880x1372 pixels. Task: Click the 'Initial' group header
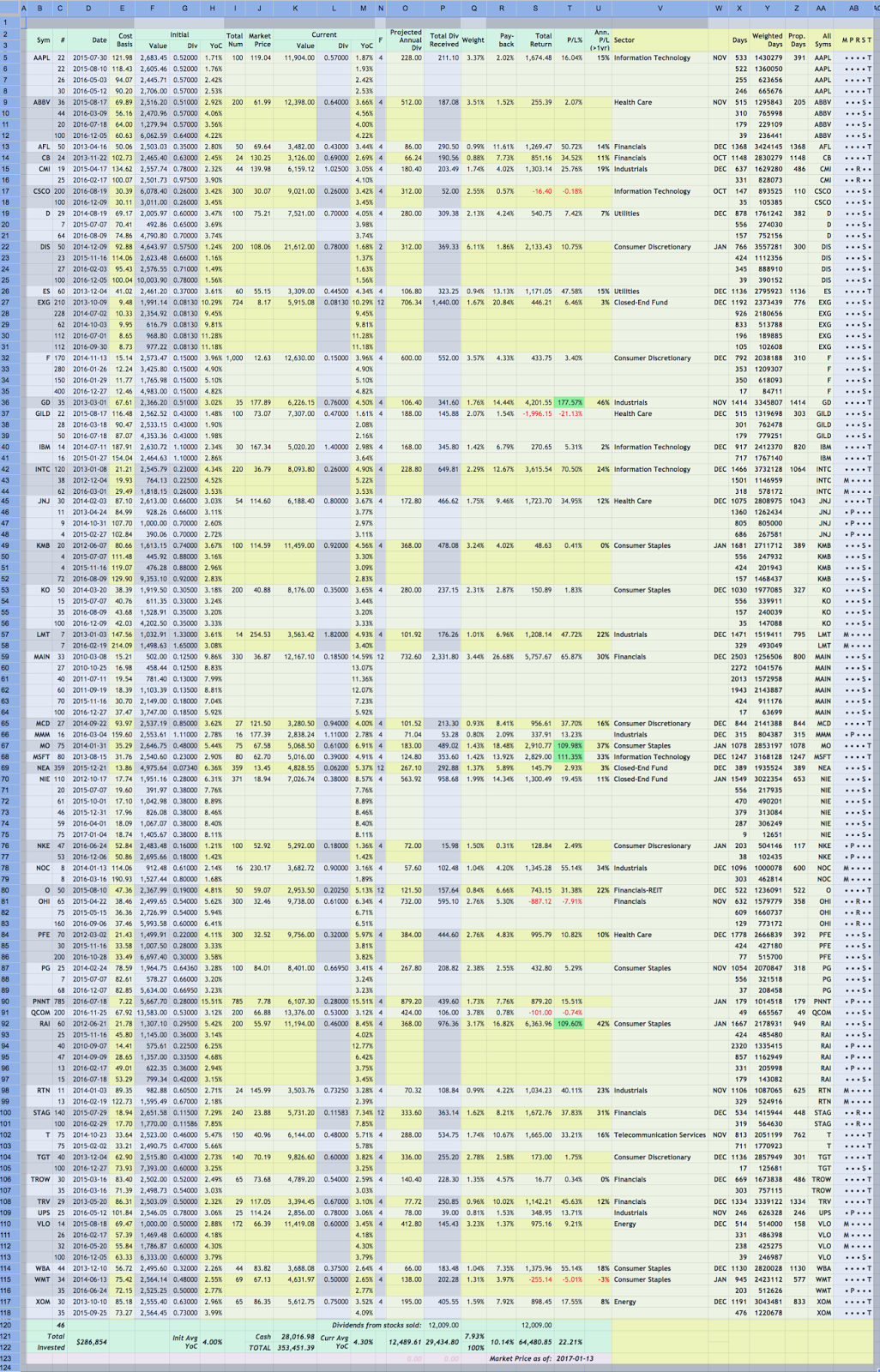179,35
